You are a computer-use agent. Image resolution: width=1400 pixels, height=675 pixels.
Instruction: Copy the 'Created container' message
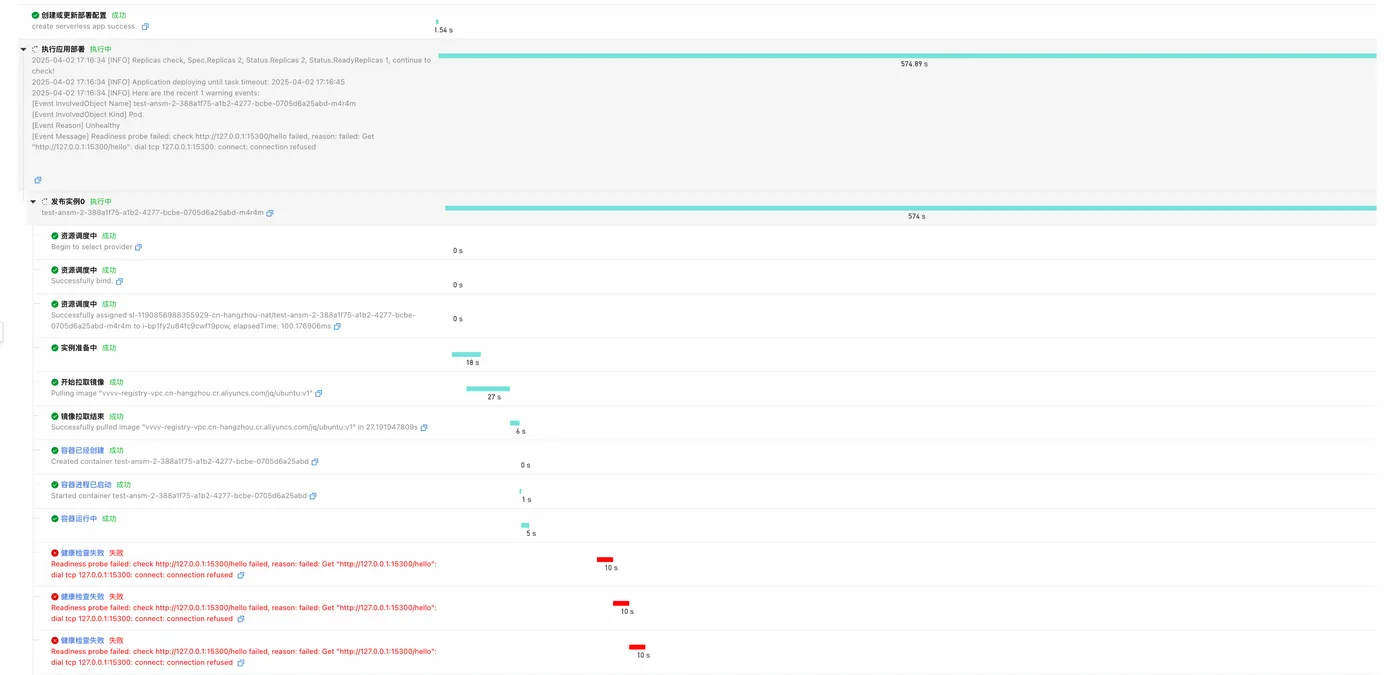pos(315,462)
